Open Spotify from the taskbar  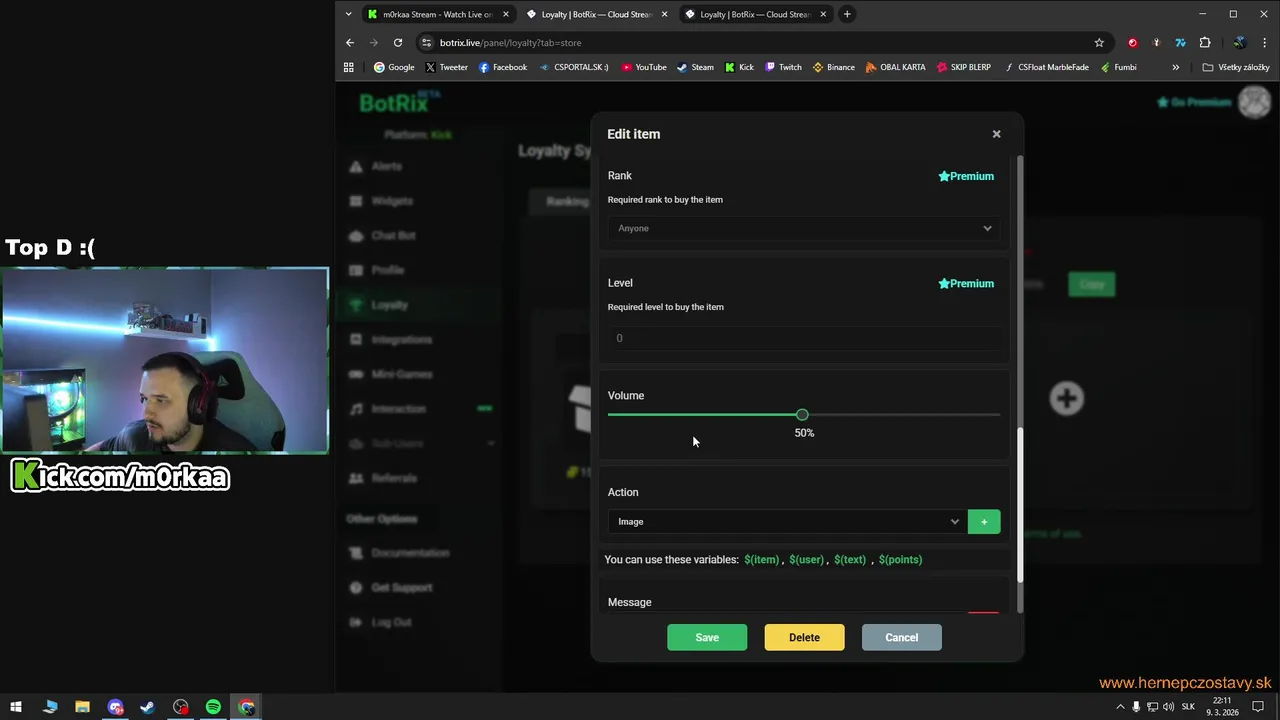[213, 707]
